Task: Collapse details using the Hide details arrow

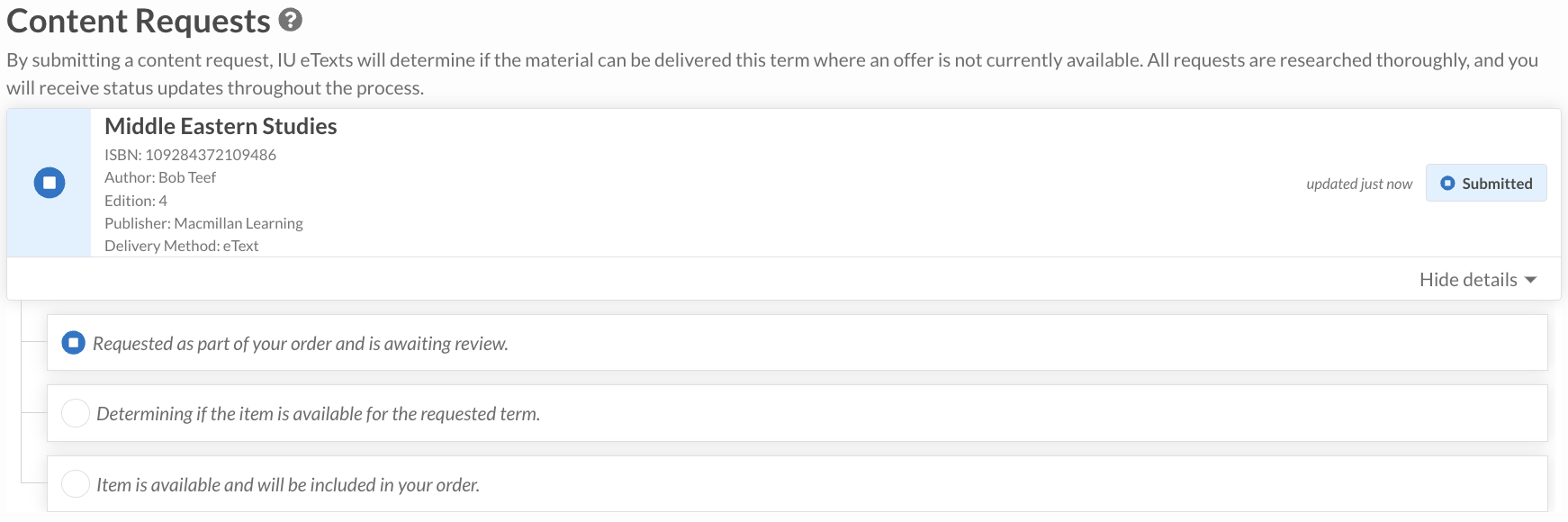Action: [x=1530, y=280]
